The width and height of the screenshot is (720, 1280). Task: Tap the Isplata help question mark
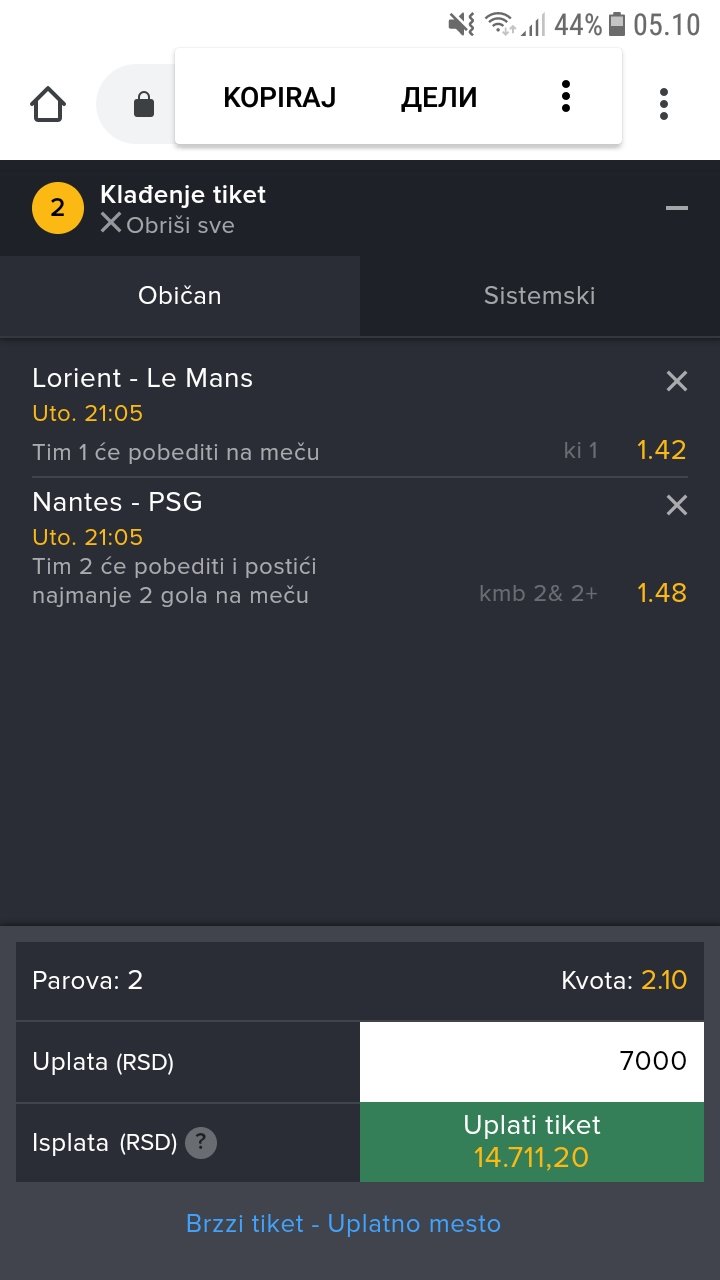(x=201, y=1142)
